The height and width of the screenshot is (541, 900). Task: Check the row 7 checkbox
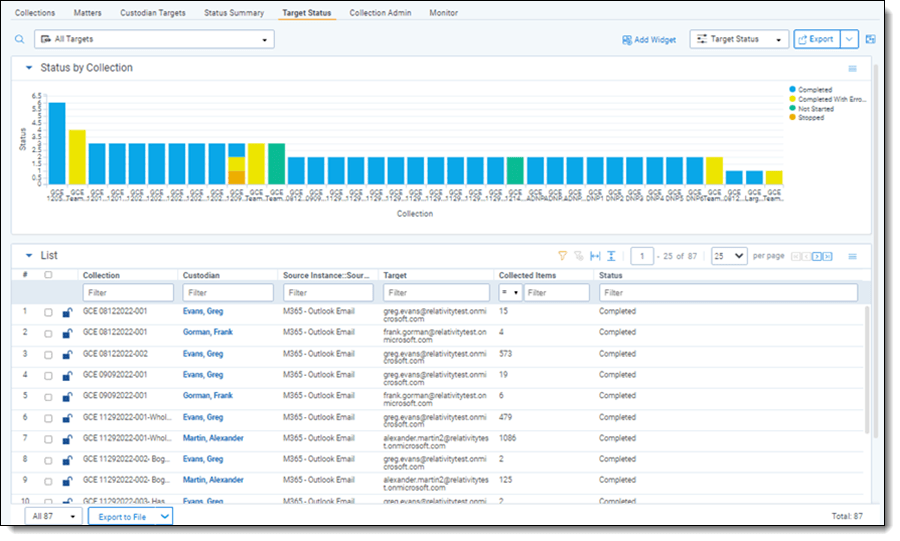(48, 439)
